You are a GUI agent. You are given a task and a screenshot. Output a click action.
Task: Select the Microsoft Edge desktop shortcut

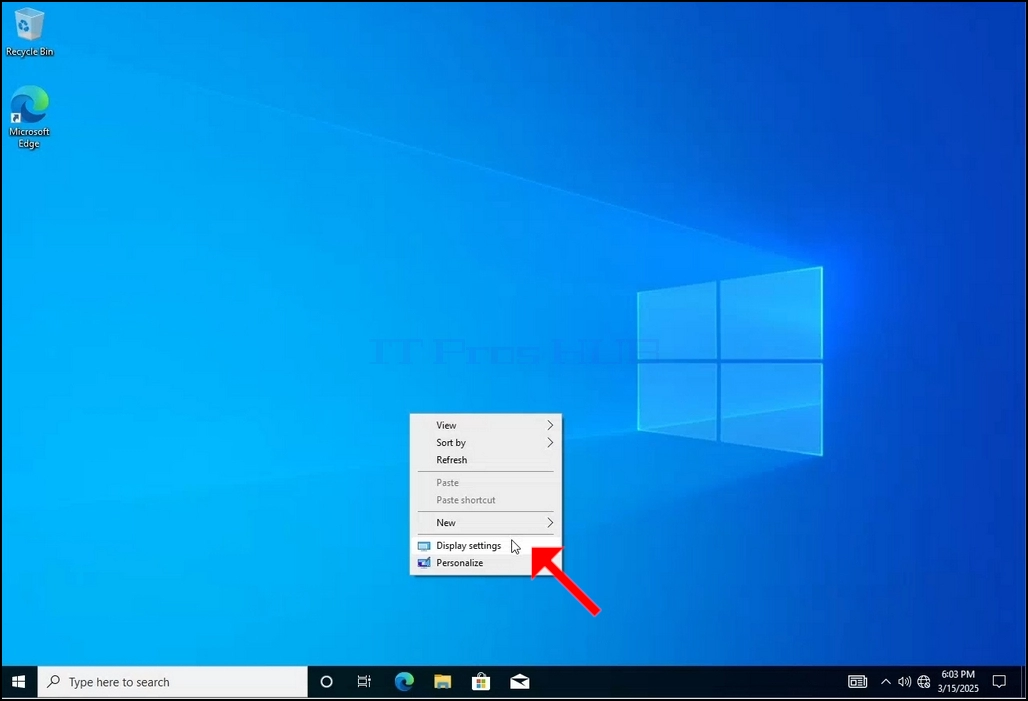point(29,117)
